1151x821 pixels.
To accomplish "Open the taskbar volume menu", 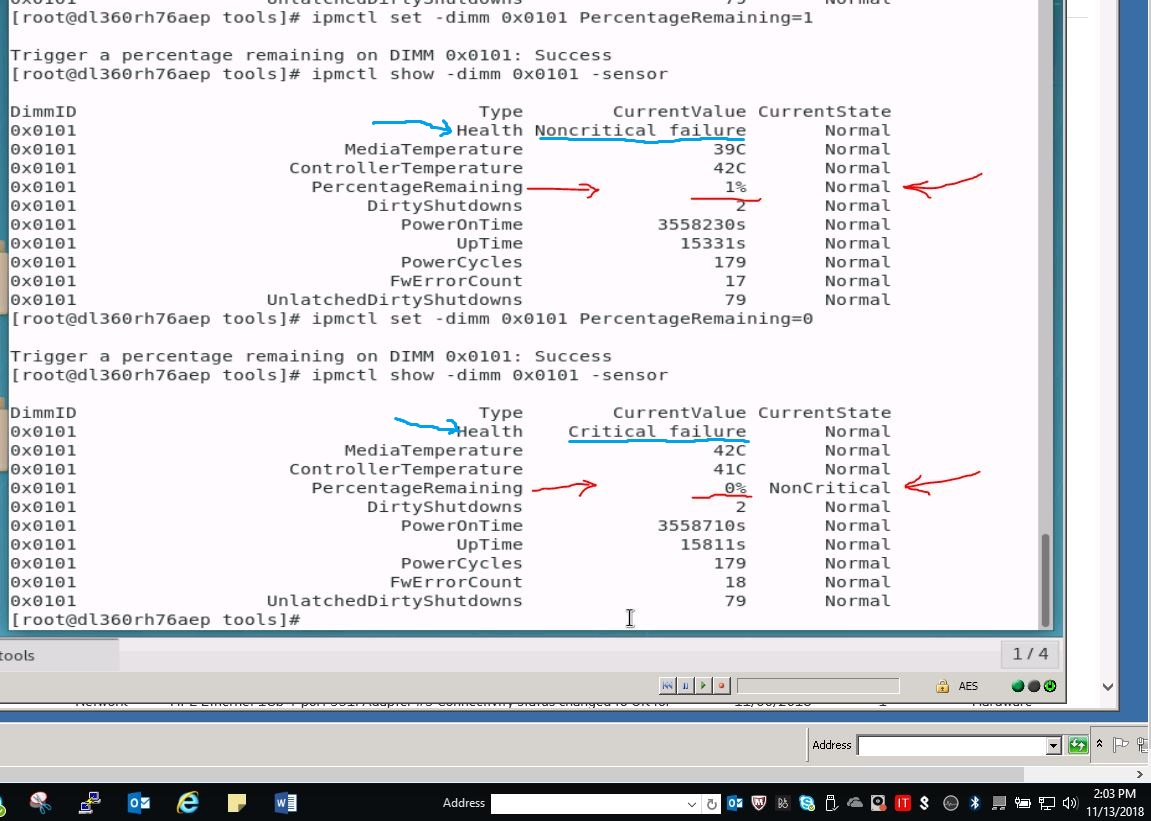I will pyautogui.click(x=1070, y=802).
